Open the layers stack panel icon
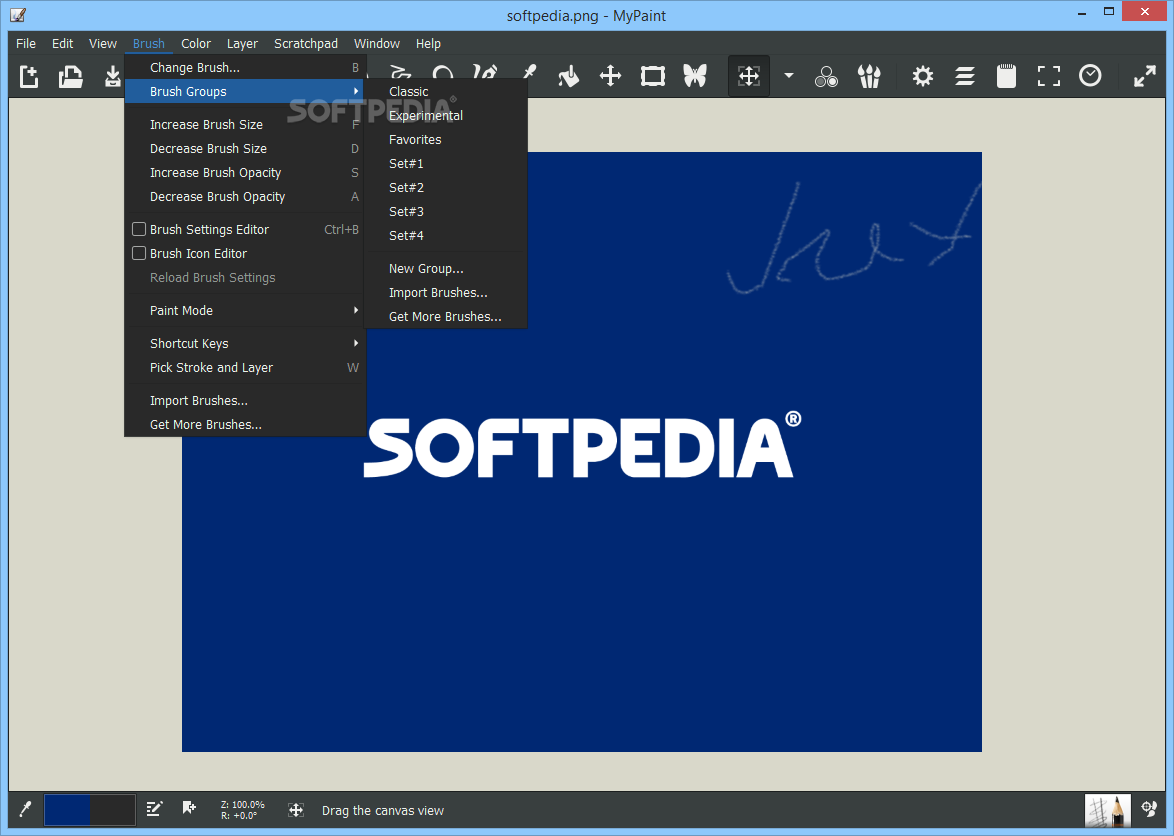Screen dimensions: 1174x836 pos(964,76)
